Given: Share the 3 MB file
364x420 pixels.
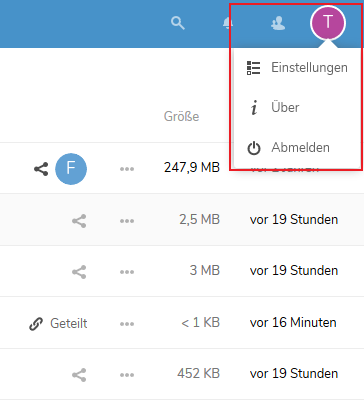Looking at the screenshot, I should (x=79, y=272).
